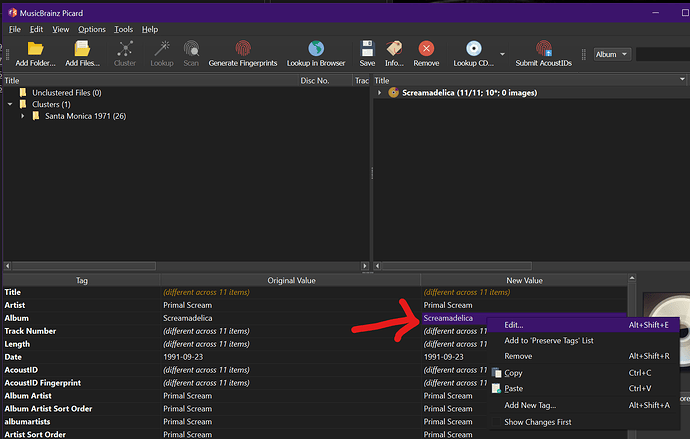Click the Save disk icon
This screenshot has height=439, width=690.
pos(367,49)
